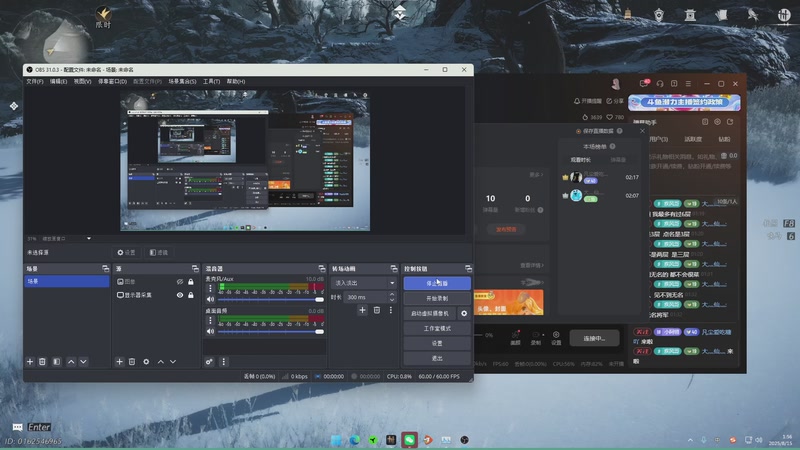Open the WeChat icon in the Windows taskbar
This screenshot has height=450, width=800.
[x=410, y=440]
